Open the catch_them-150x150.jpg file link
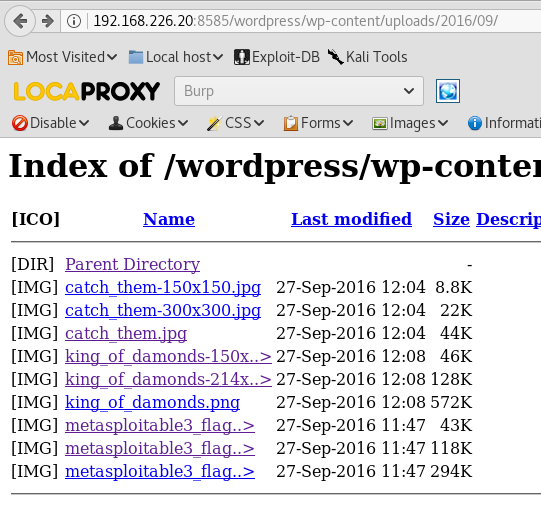 163,287
